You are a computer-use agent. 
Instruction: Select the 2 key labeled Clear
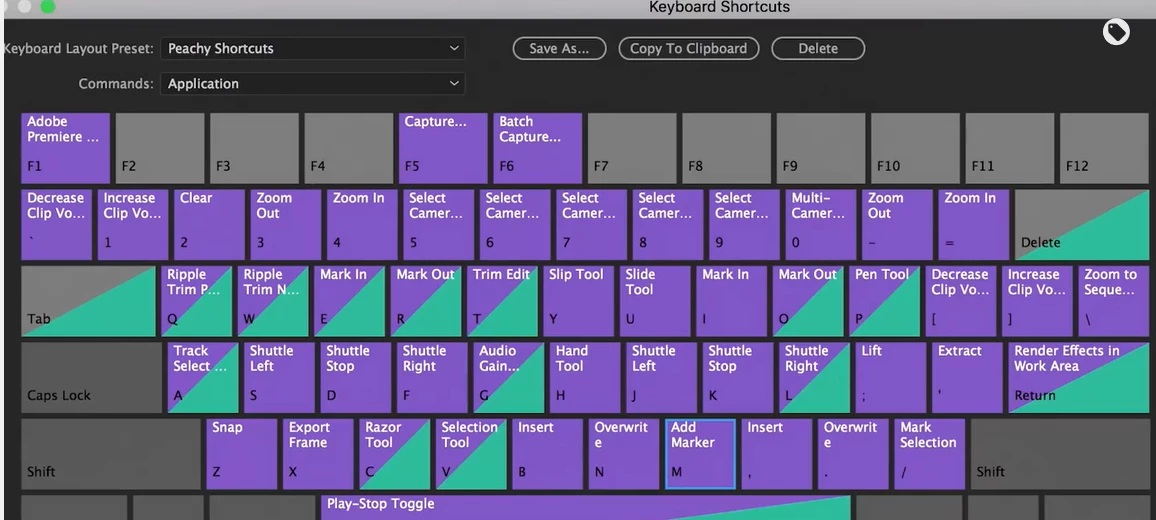(x=209, y=225)
